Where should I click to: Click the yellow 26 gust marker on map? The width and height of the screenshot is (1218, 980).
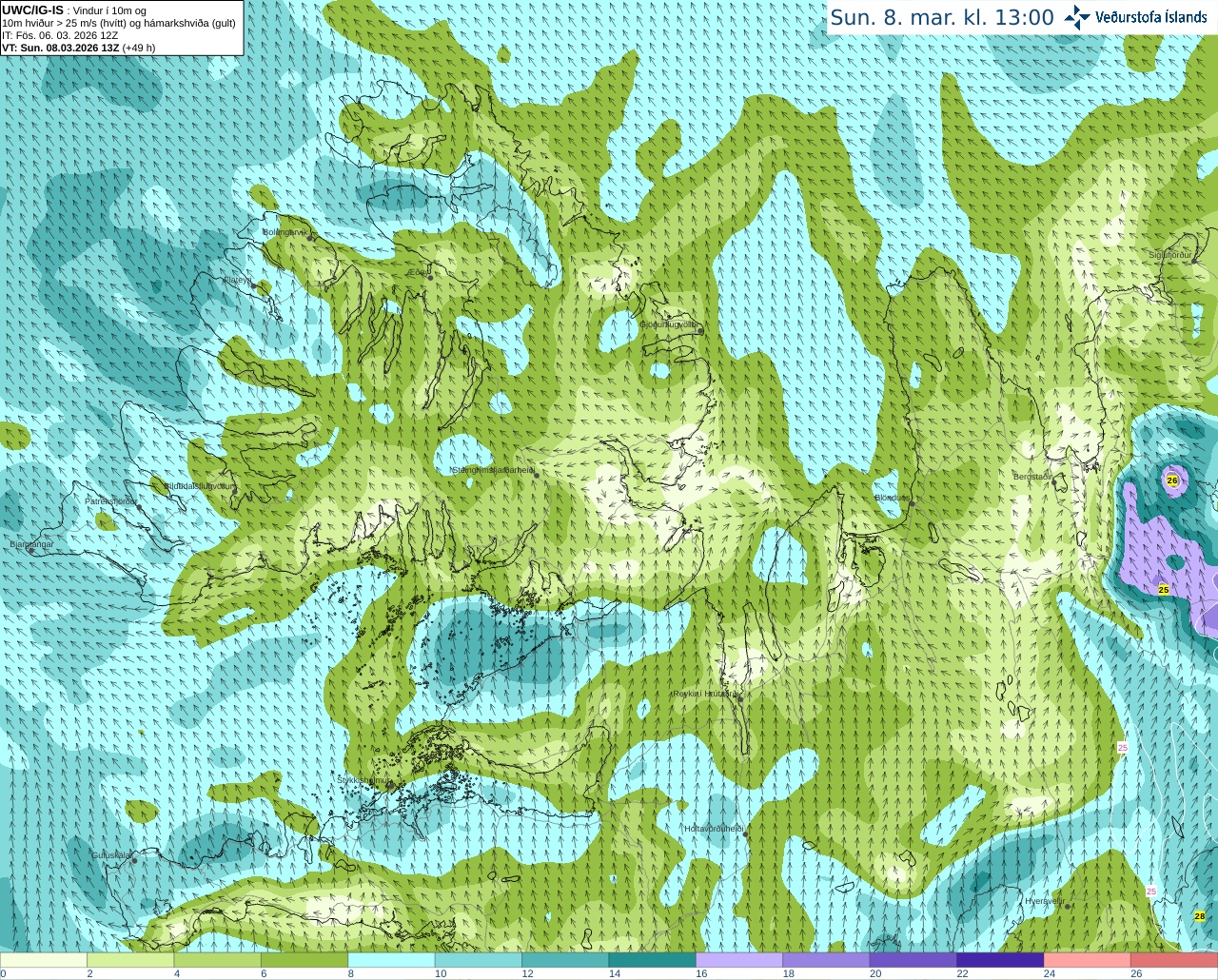pos(1172,480)
